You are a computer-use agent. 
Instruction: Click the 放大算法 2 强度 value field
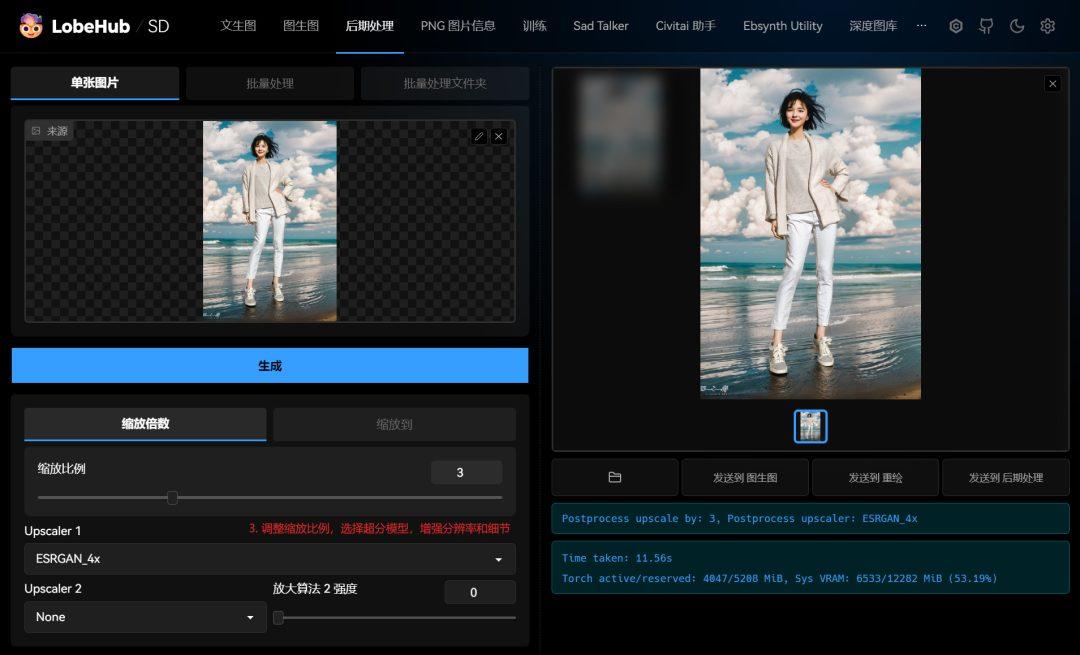(x=480, y=592)
